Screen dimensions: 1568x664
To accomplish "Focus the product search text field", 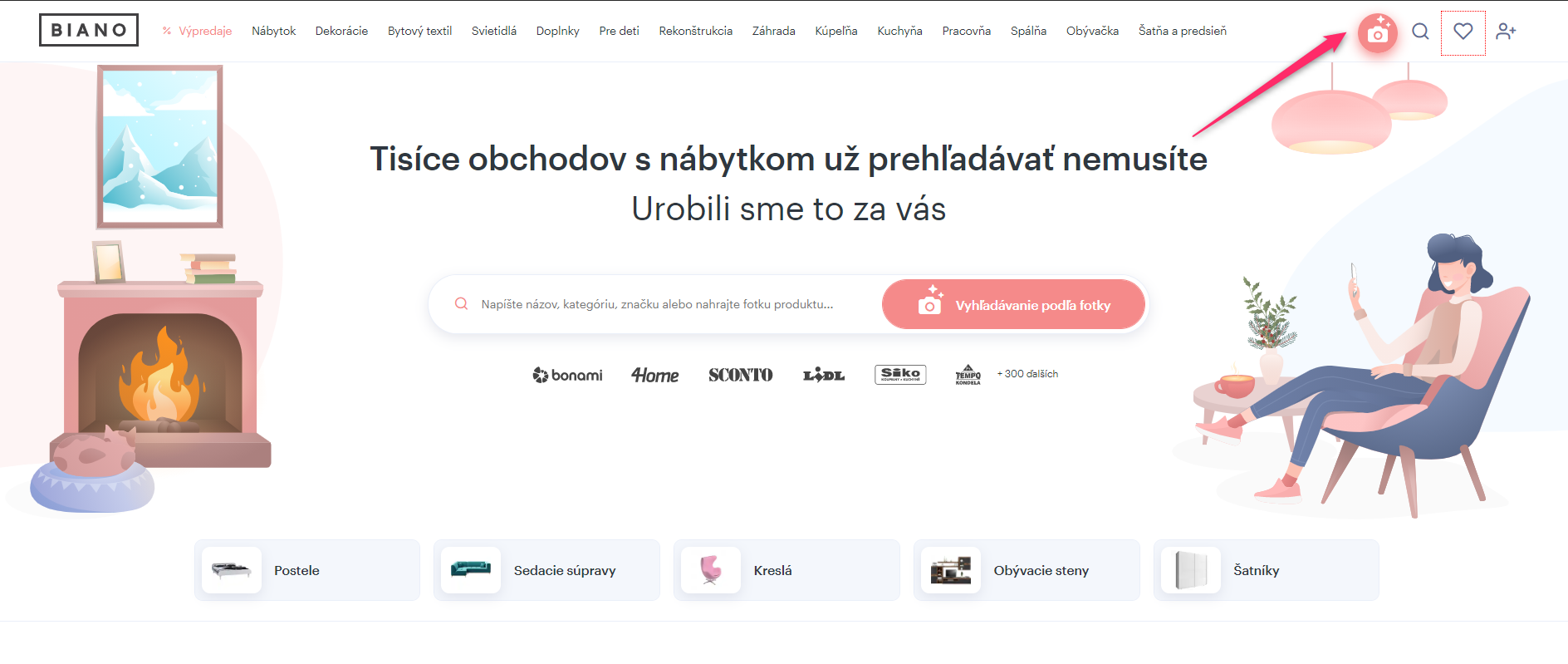I will (664, 305).
